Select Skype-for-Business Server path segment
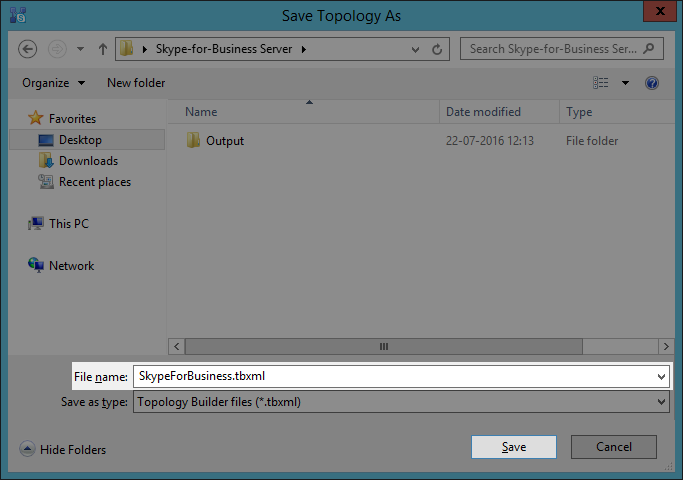The image size is (683, 480). (x=224, y=49)
